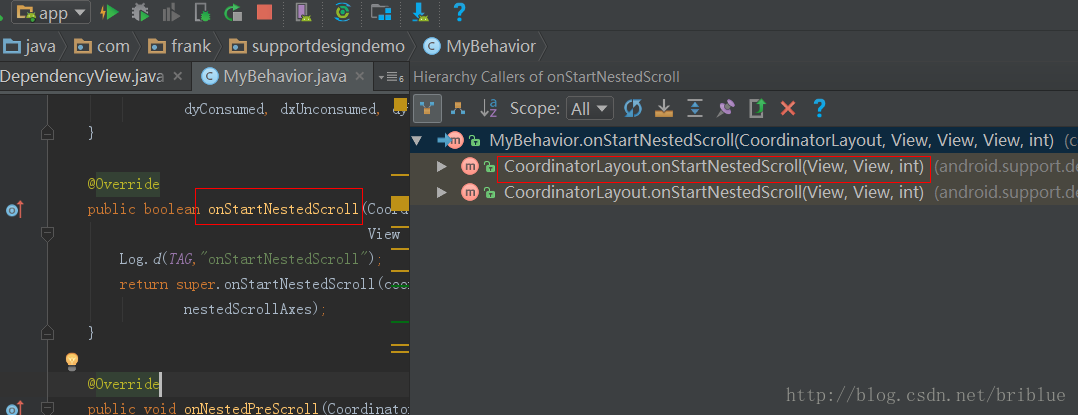The height and width of the screenshot is (415, 1078).
Task: Expand the first CoordinatorLayout.onStartNestedScroll caller
Action: tap(443, 167)
